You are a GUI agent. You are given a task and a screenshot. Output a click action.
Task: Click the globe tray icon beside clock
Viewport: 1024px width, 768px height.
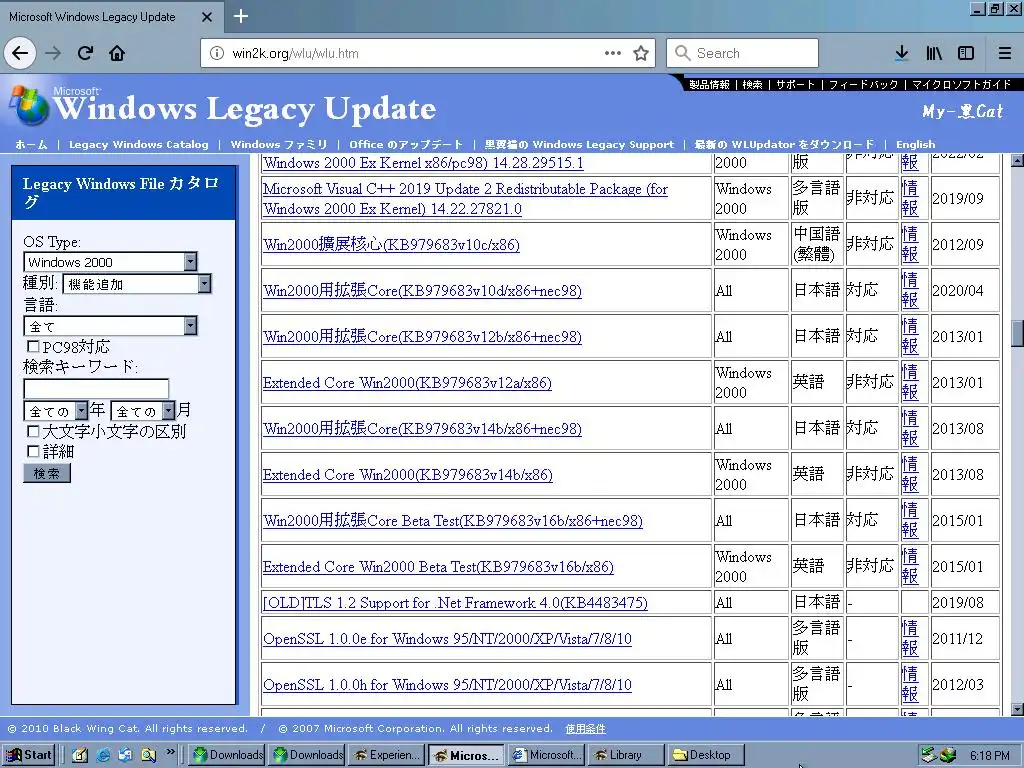(x=948, y=755)
